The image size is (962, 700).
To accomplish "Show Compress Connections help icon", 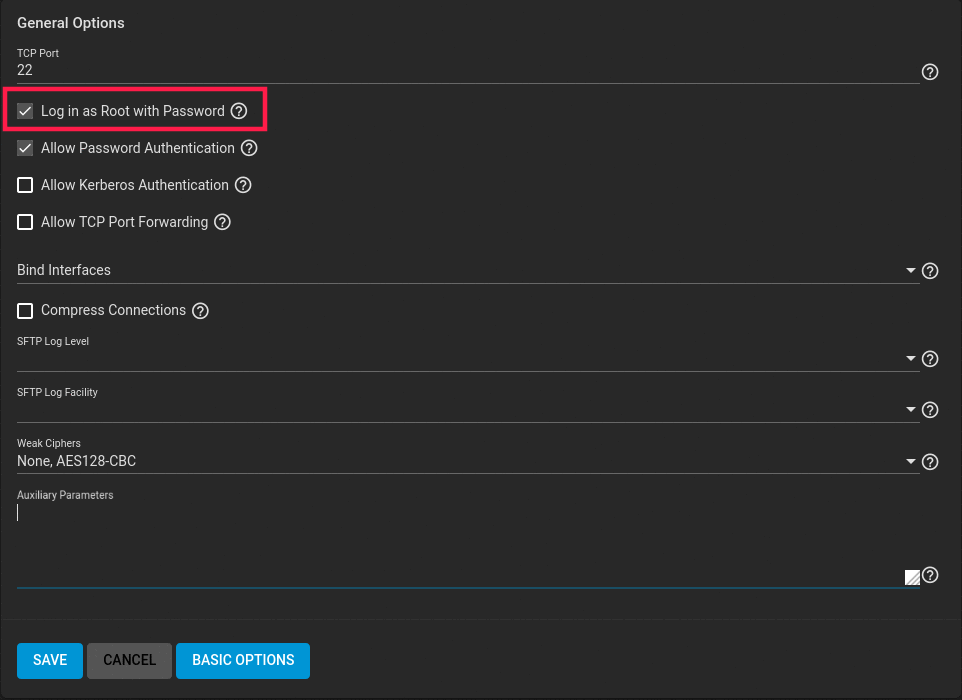I will coord(200,310).
